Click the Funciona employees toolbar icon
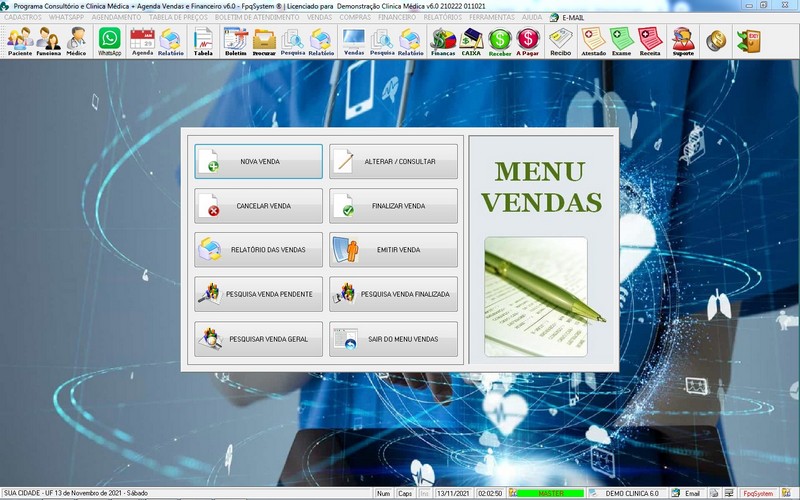This screenshot has width=800, height=500. coord(48,41)
